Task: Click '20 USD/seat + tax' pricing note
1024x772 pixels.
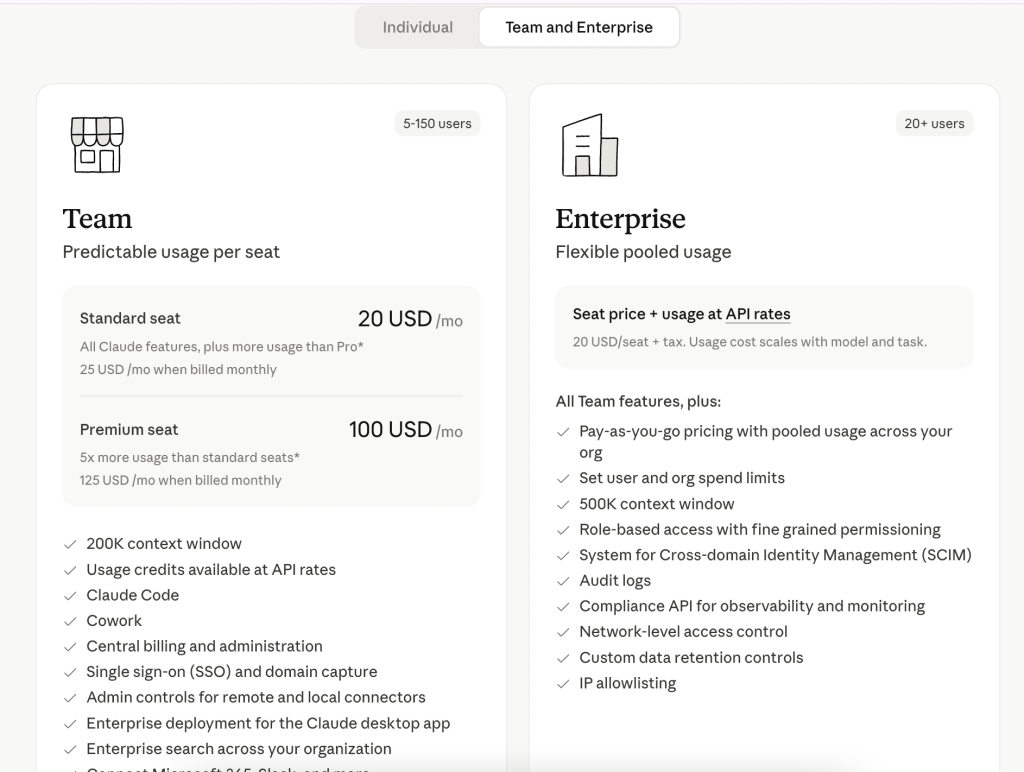Action: 628,342
